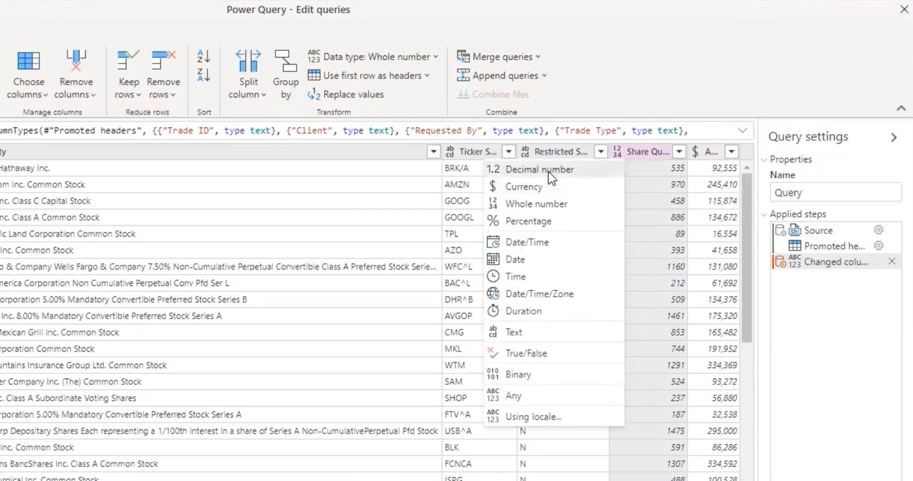
Task: Choose the Binary data type
Action: click(554, 374)
